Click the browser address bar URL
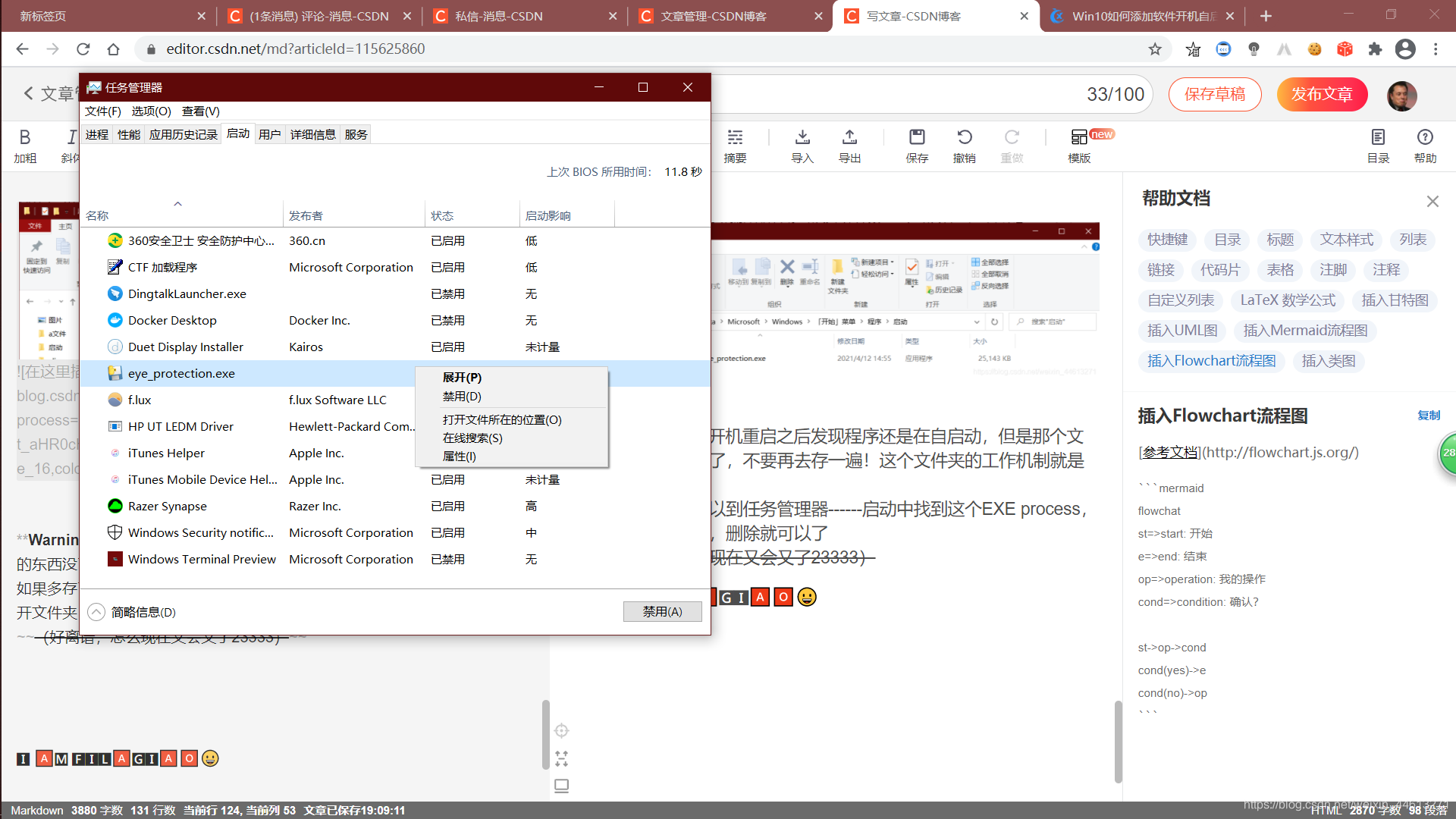The height and width of the screenshot is (819, 1456). pyautogui.click(x=296, y=49)
